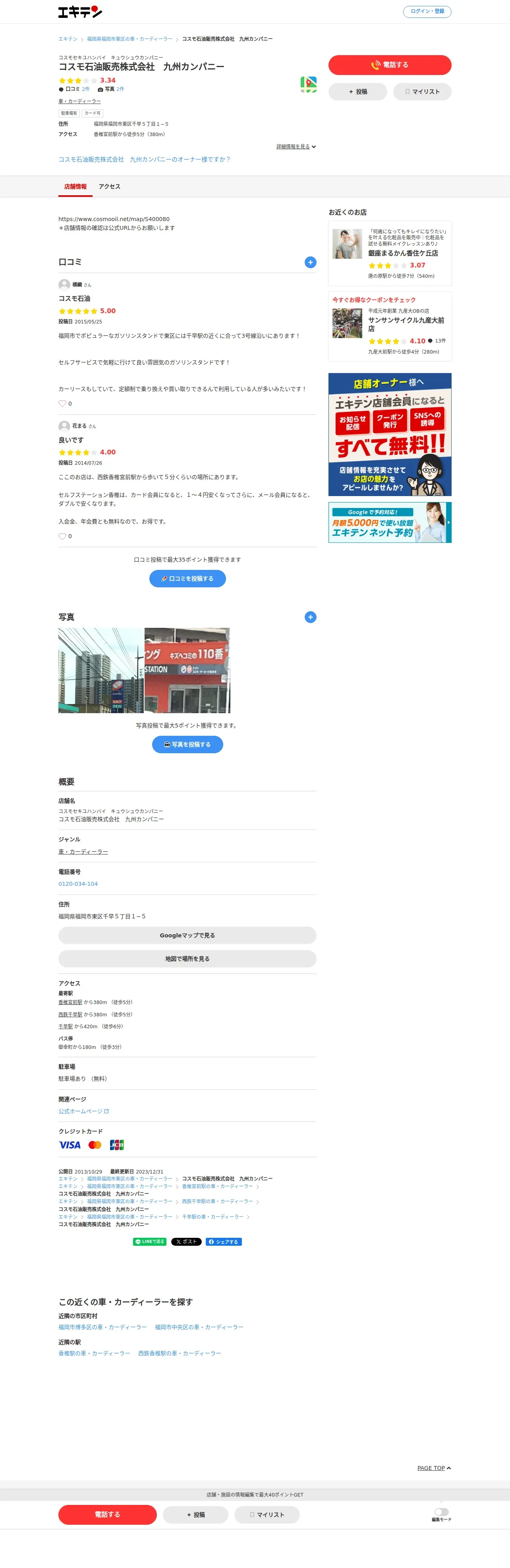Open 地図で場所を見る
The height and width of the screenshot is (1568, 510).
click(x=187, y=959)
